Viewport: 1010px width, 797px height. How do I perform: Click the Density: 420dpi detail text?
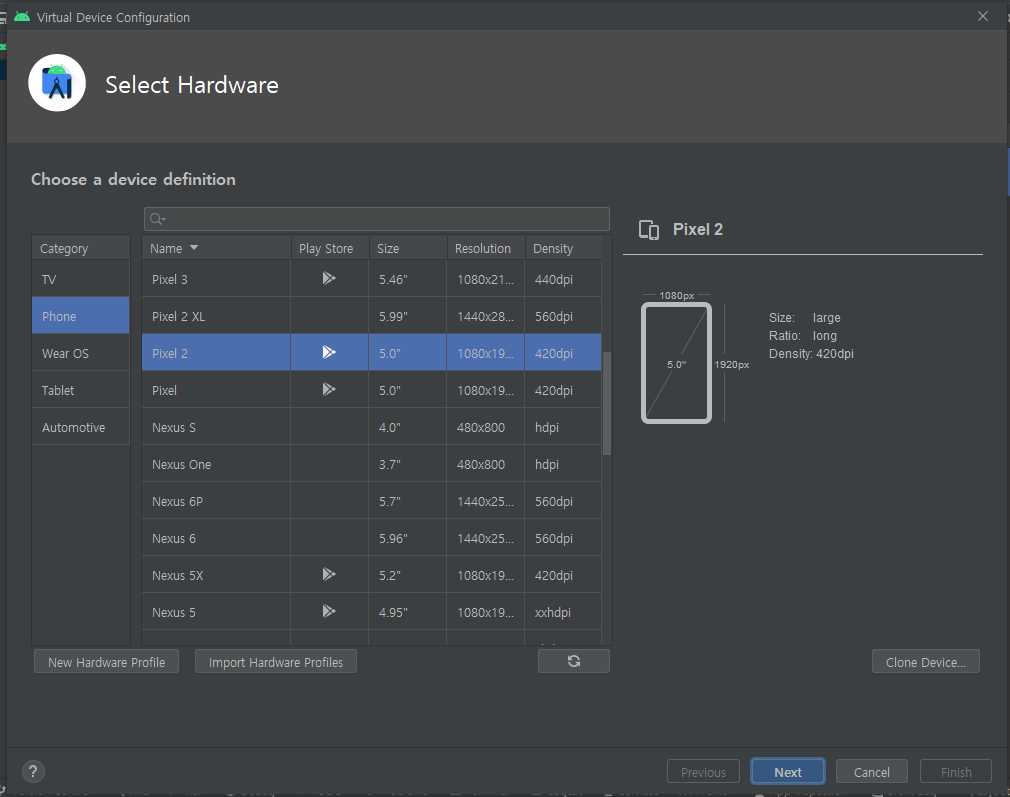(811, 354)
